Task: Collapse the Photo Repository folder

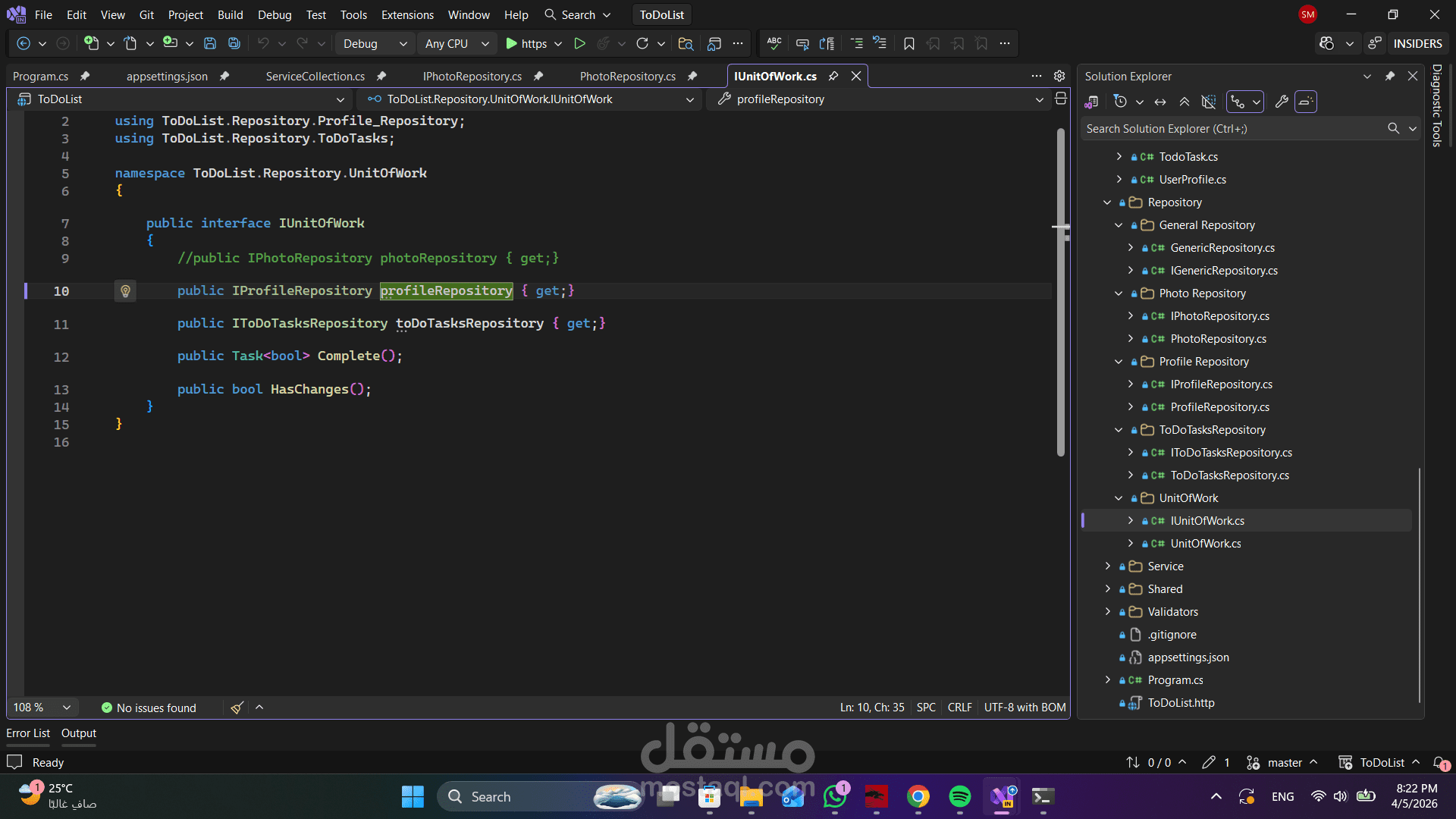Action: [1119, 293]
